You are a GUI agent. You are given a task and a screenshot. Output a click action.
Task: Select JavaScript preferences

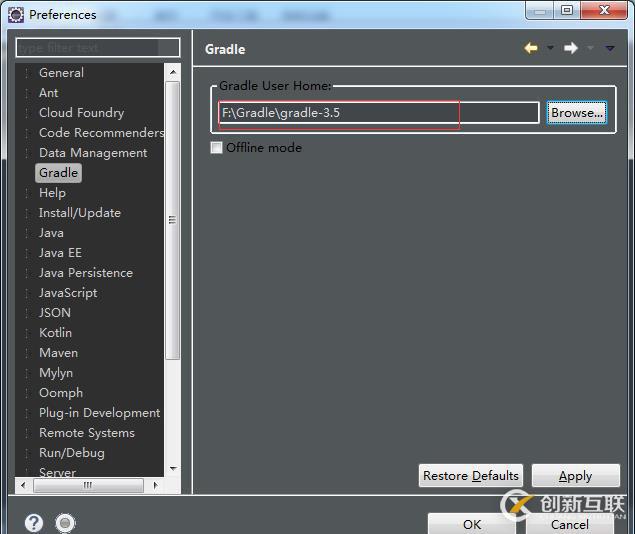click(68, 293)
